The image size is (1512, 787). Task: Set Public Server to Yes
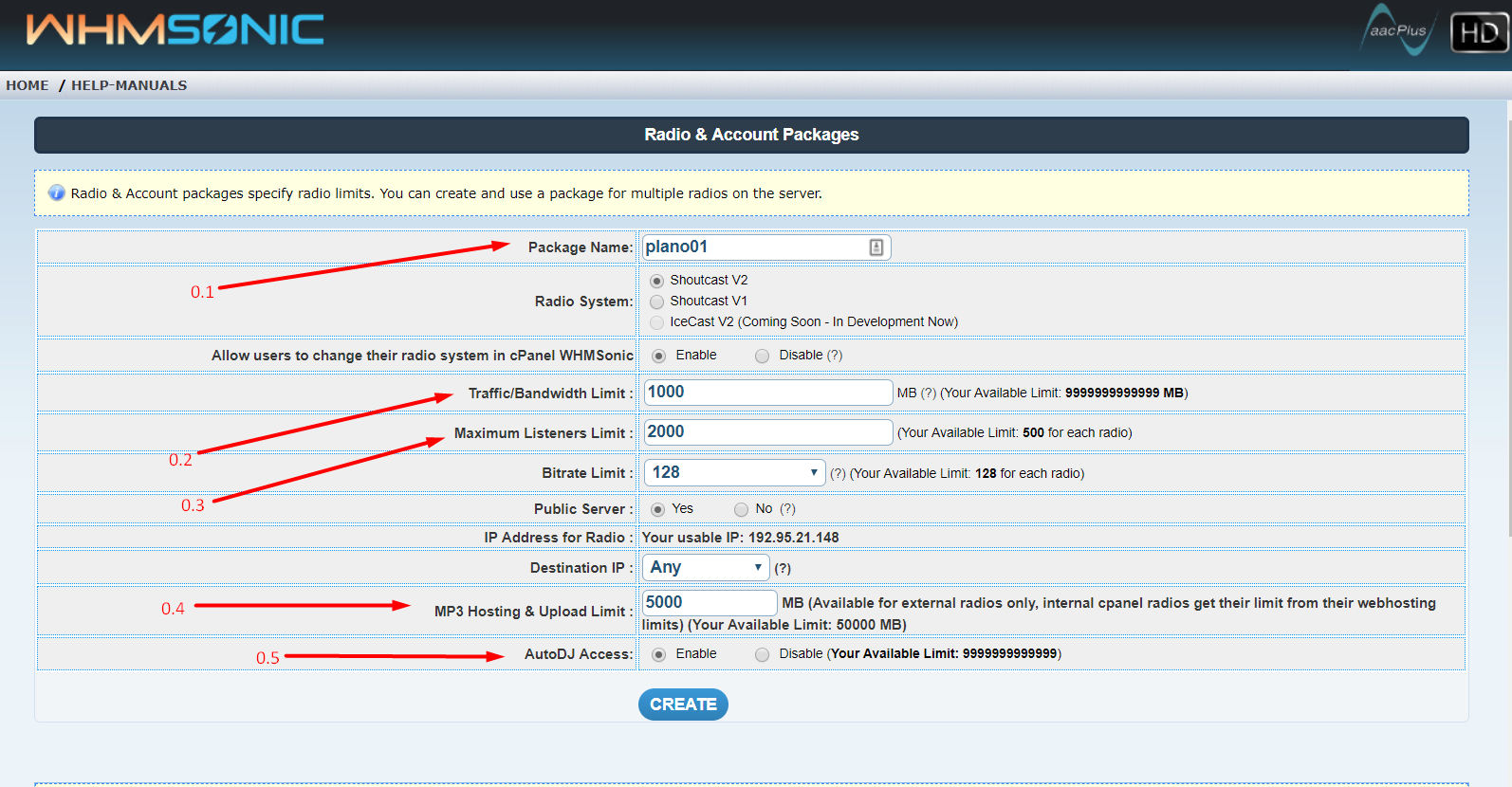tap(657, 509)
